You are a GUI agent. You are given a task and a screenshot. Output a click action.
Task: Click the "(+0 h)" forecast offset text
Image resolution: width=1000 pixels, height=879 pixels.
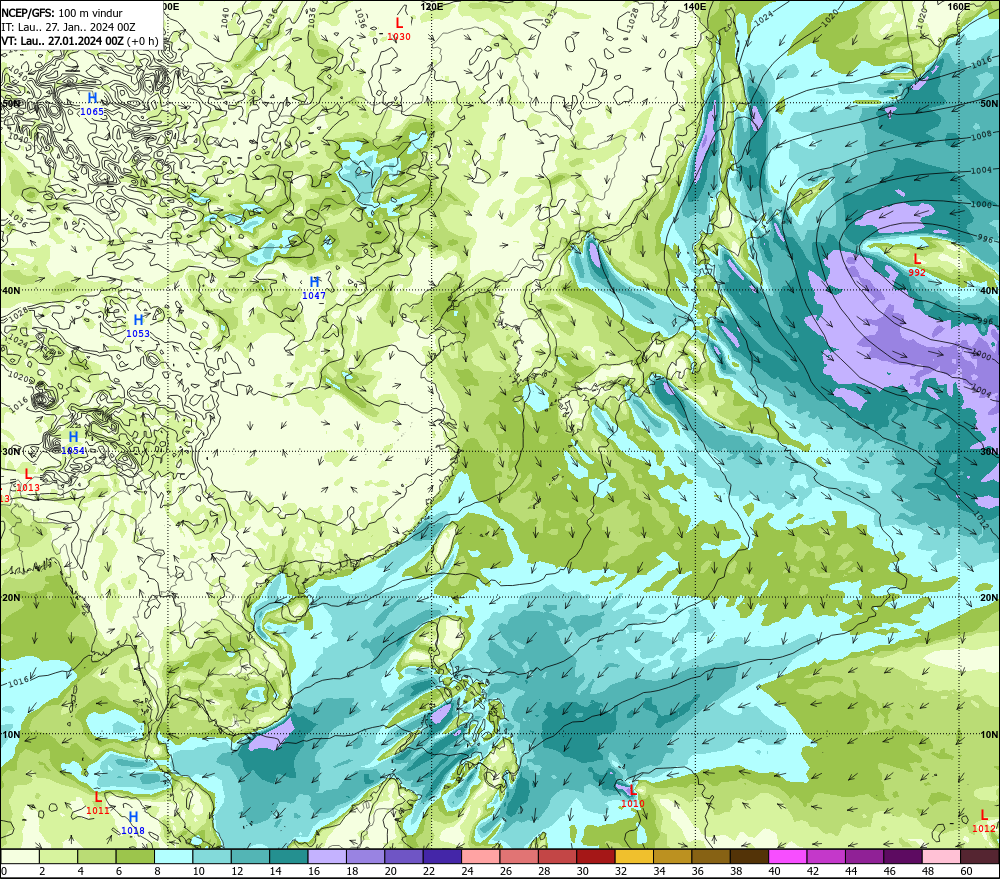[143, 41]
